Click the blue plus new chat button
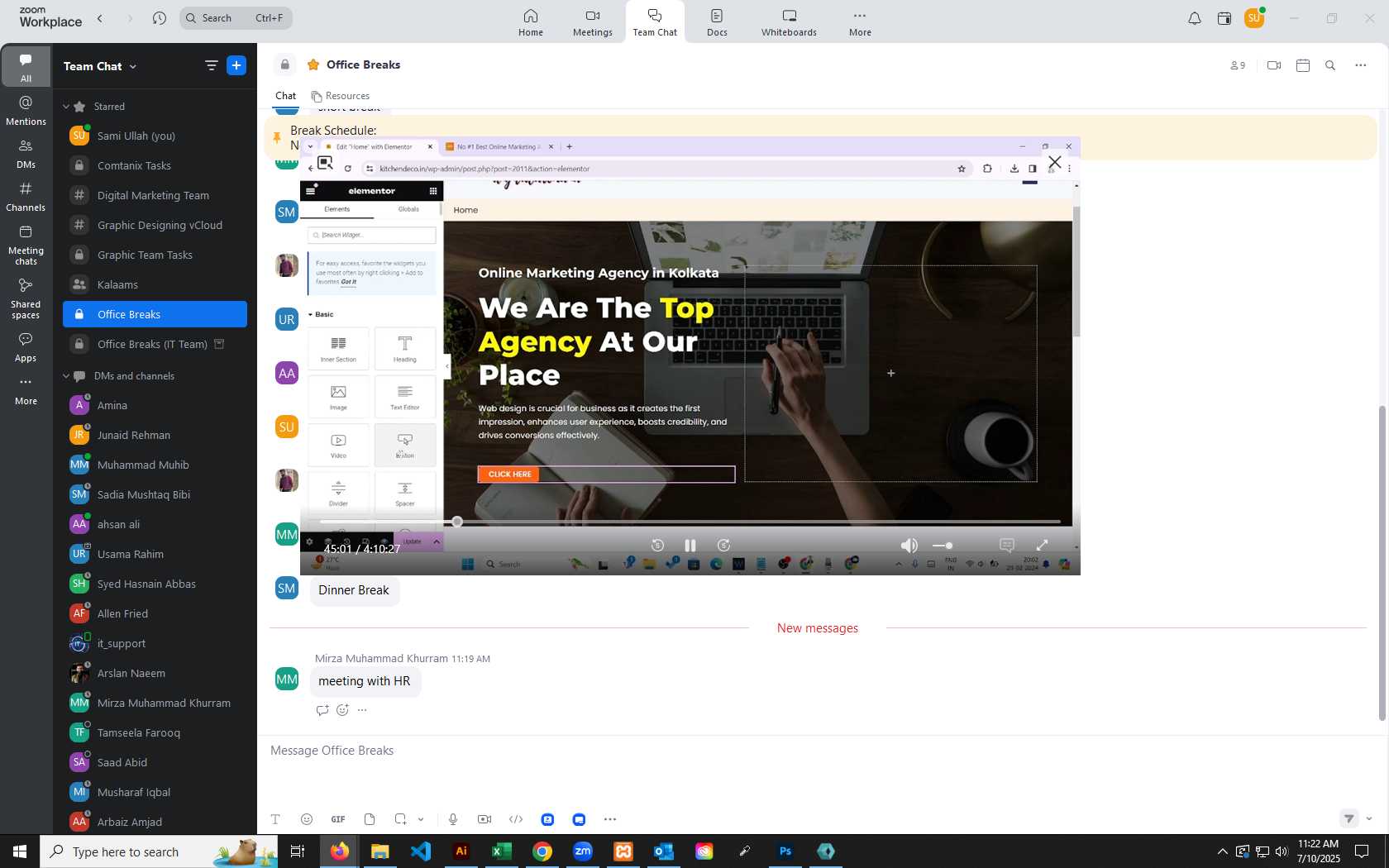Screen dimensions: 1389x868 (236, 65)
